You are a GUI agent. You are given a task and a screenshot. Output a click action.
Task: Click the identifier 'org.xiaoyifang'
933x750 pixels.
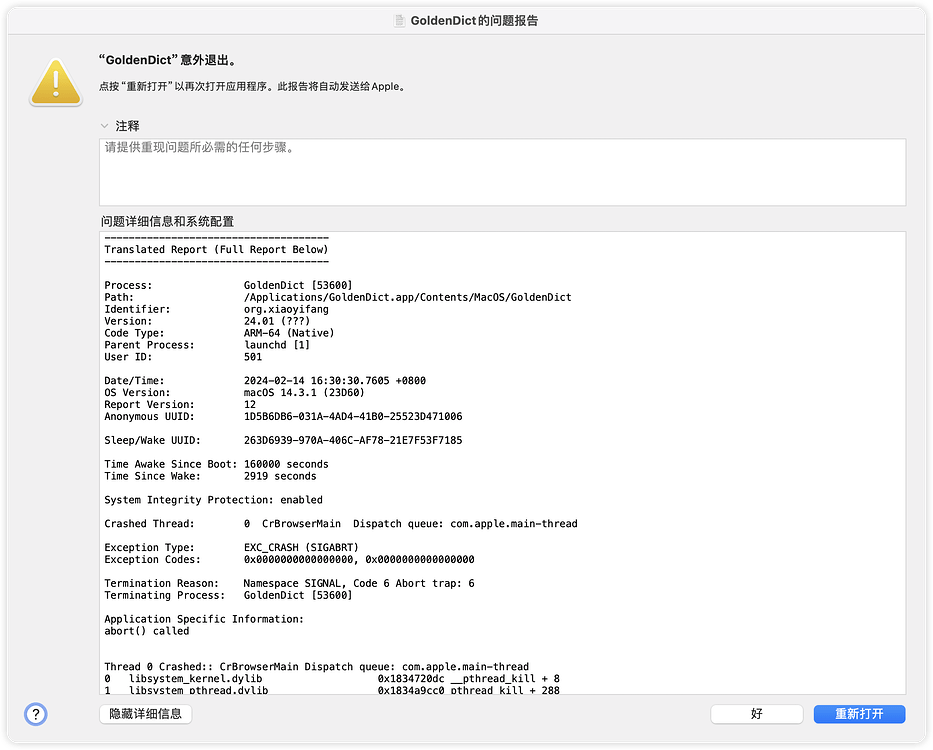286,309
